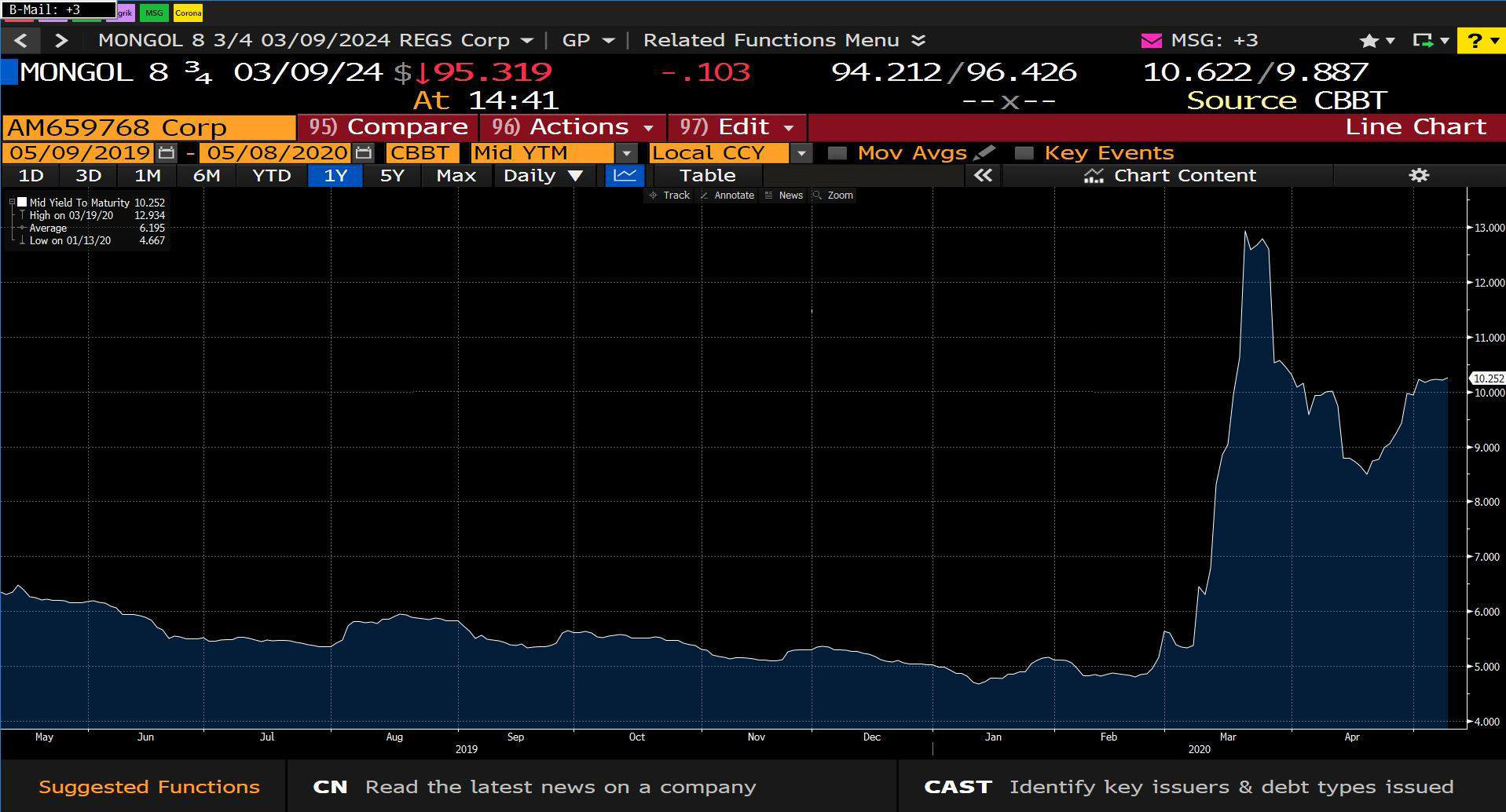This screenshot has width=1506, height=812.
Task: Enable the Mov Avgs checkbox
Action: (x=837, y=153)
